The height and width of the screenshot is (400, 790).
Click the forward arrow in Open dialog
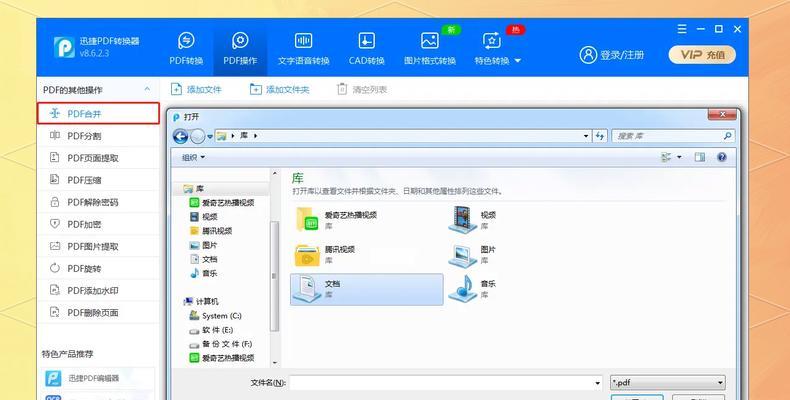pos(198,136)
